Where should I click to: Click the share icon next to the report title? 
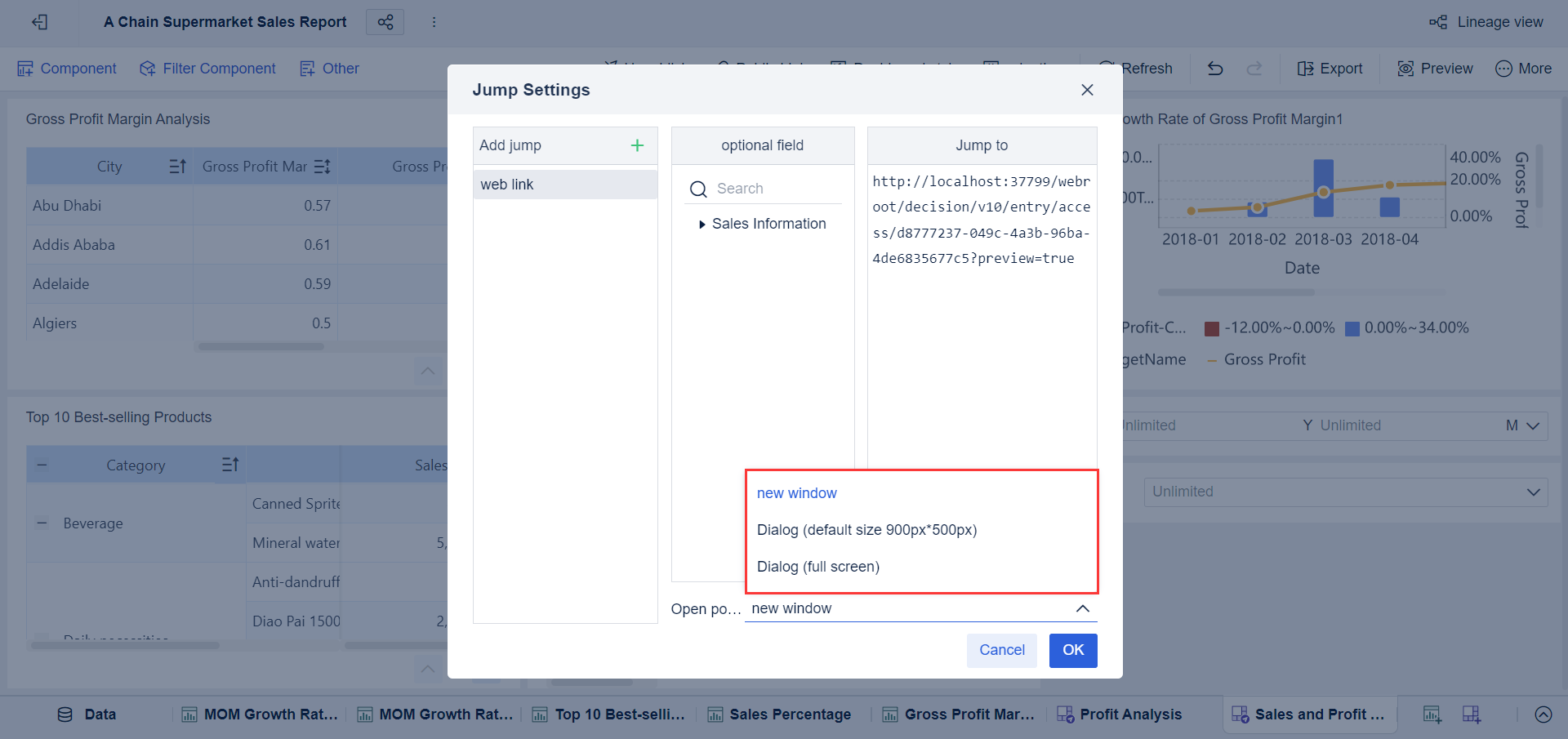[x=384, y=22]
